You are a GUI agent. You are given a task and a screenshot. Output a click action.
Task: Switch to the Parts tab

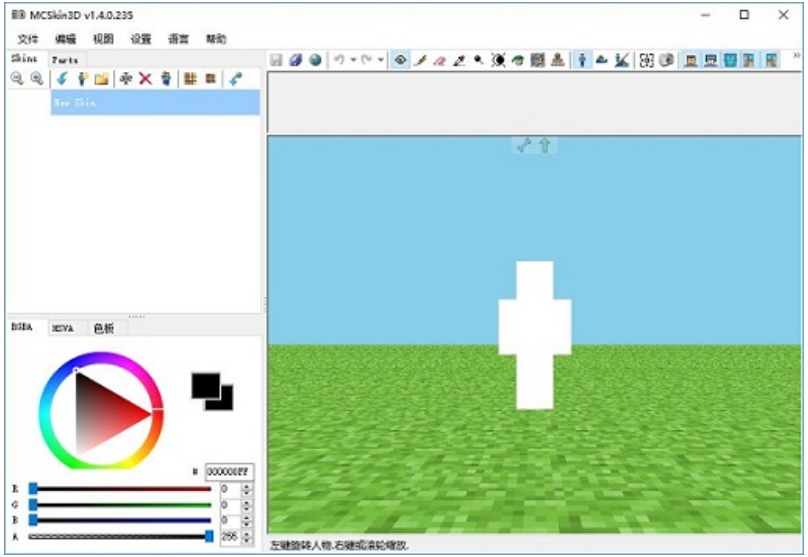tap(65, 59)
